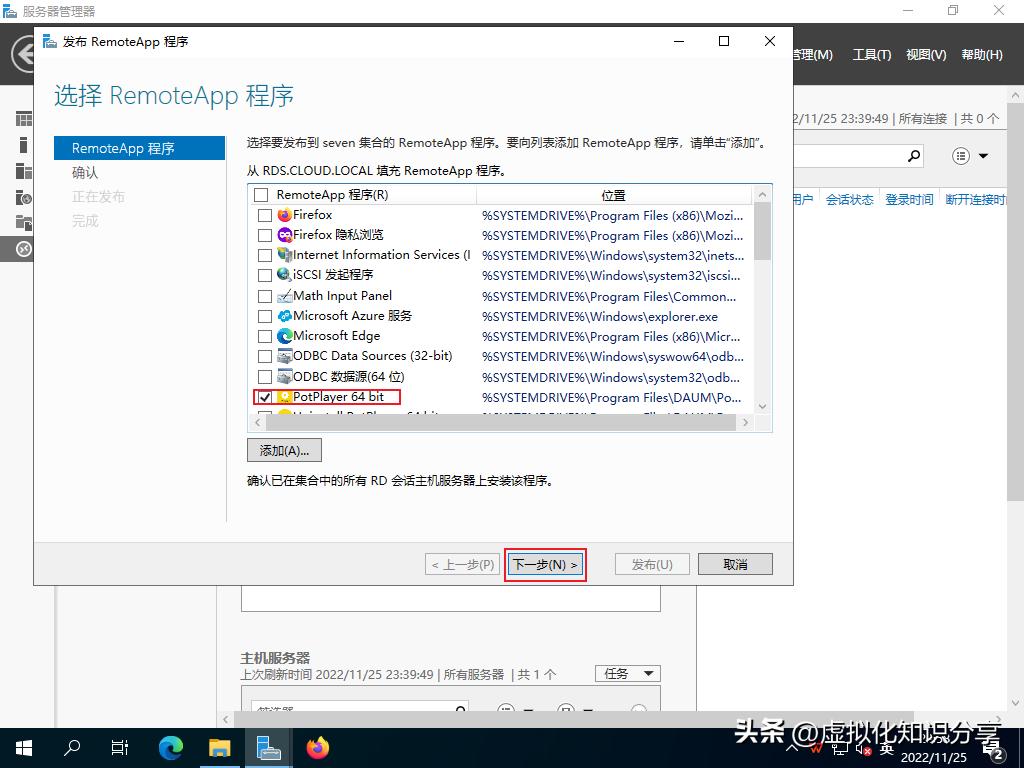The image size is (1024, 768).
Task: Open Firefox from the taskbar
Action: tap(317, 747)
